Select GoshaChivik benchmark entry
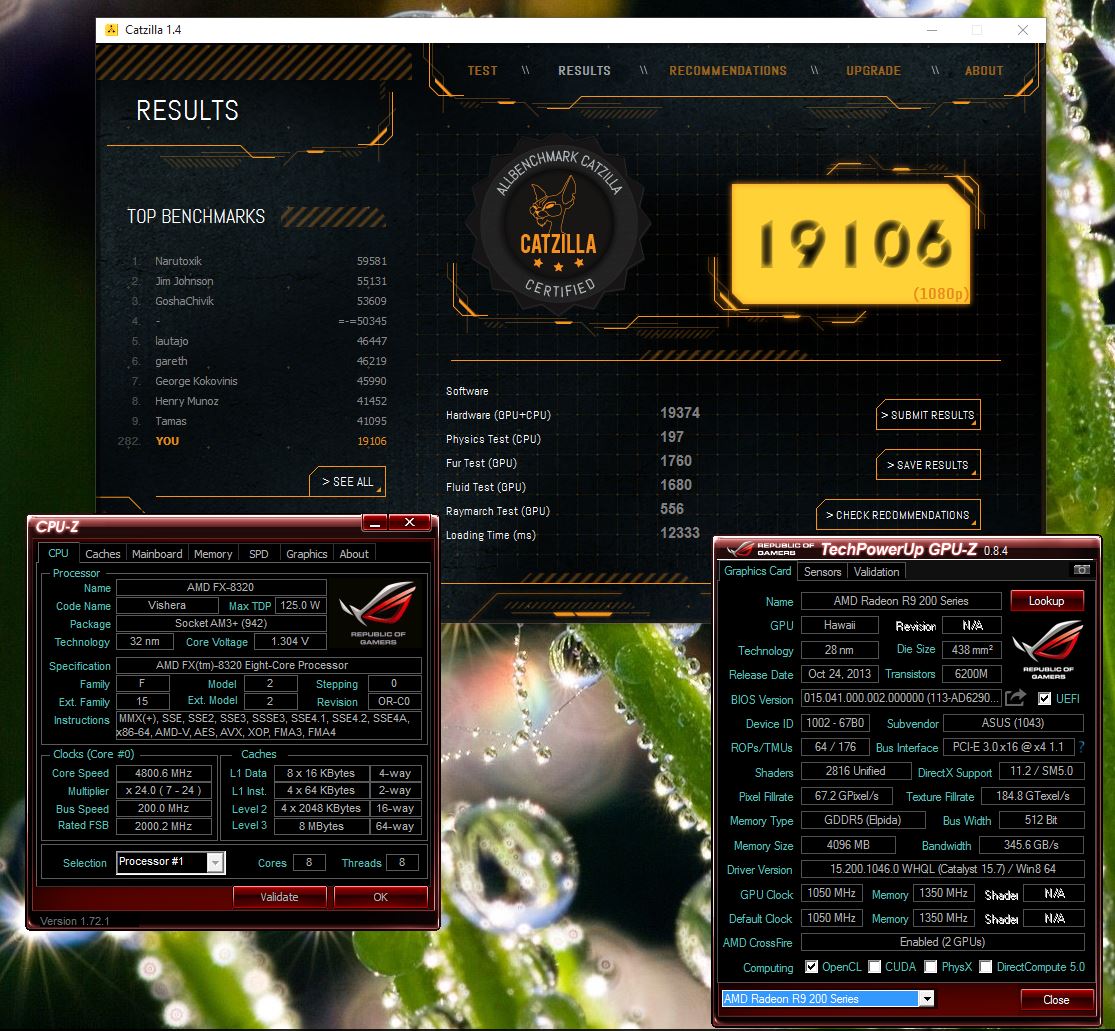 [259, 301]
